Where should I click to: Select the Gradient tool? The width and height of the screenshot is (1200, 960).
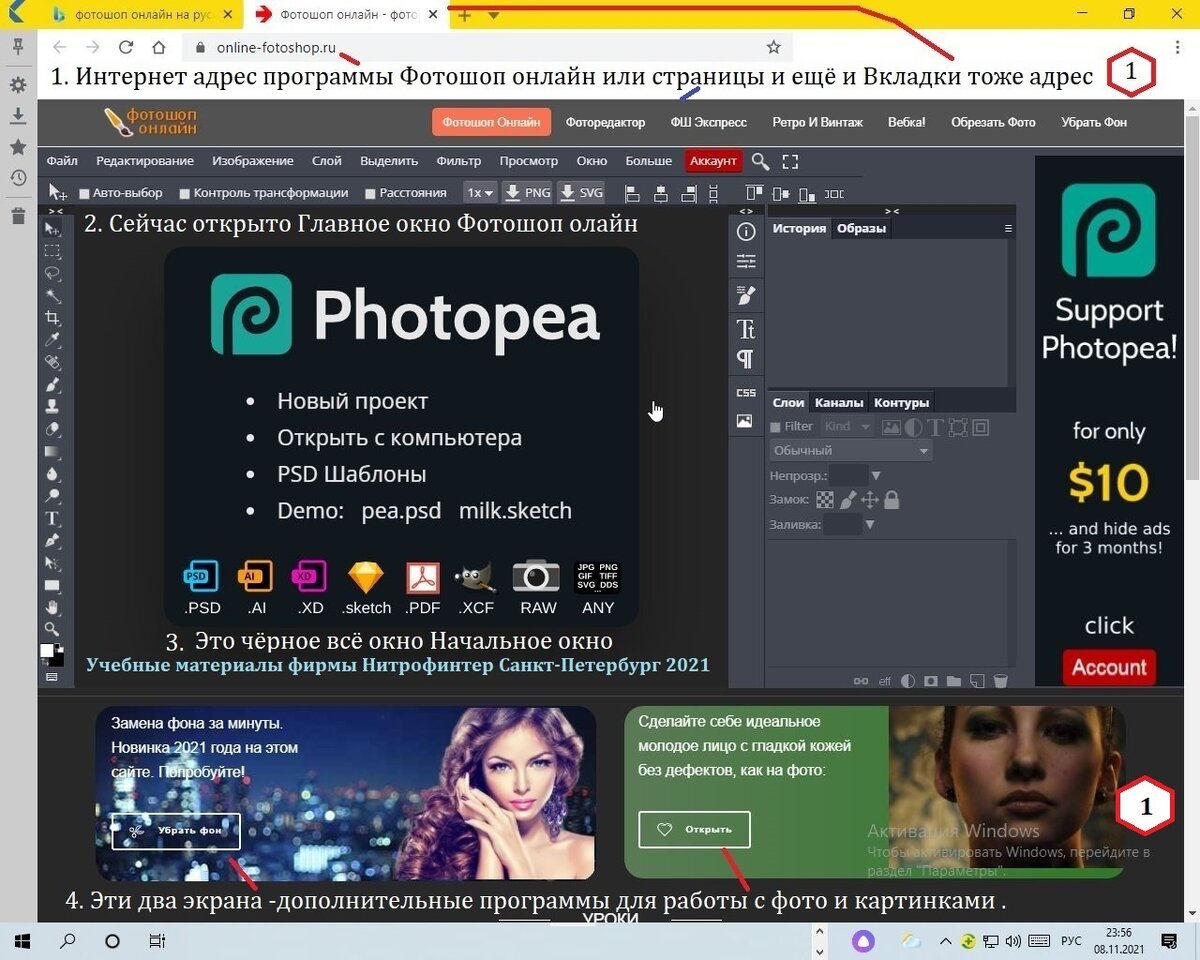[x=53, y=451]
